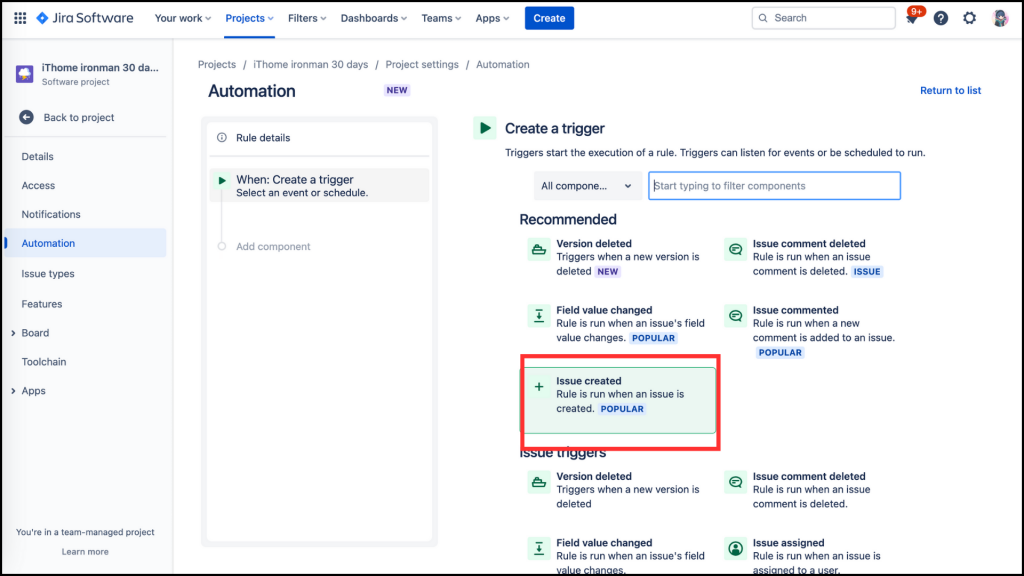The image size is (1024, 576).
Task: Click the Field value changed icon under Issue triggers
Action: (539, 549)
